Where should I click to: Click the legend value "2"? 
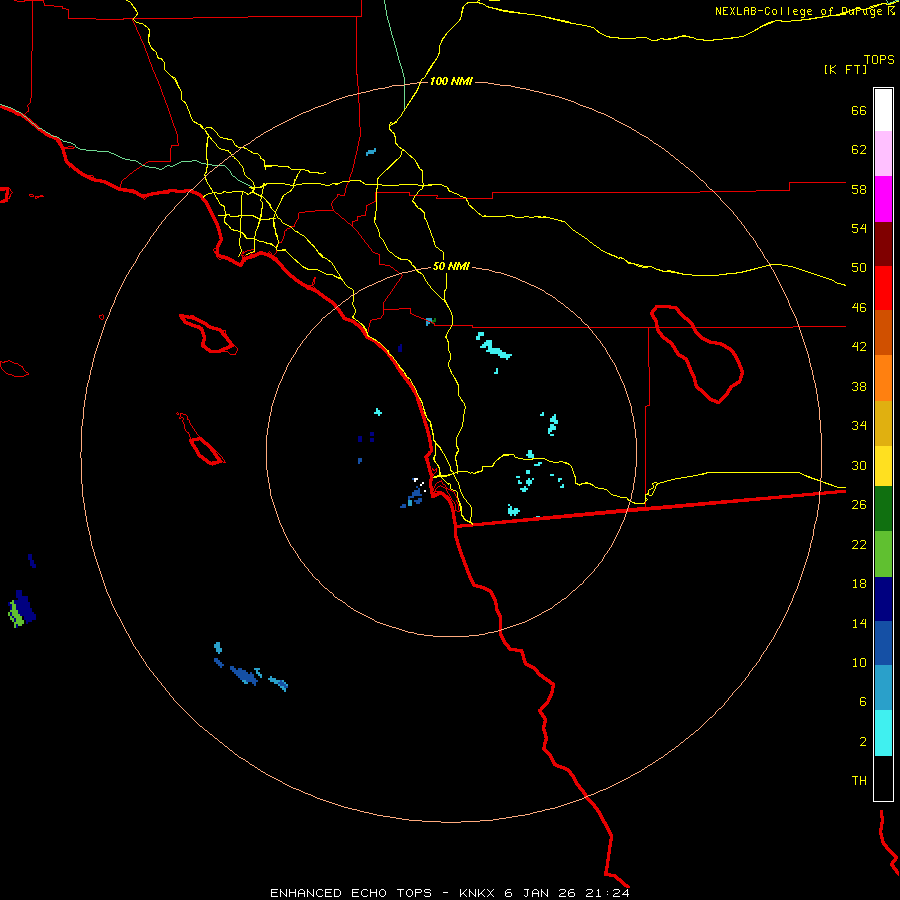click(863, 741)
